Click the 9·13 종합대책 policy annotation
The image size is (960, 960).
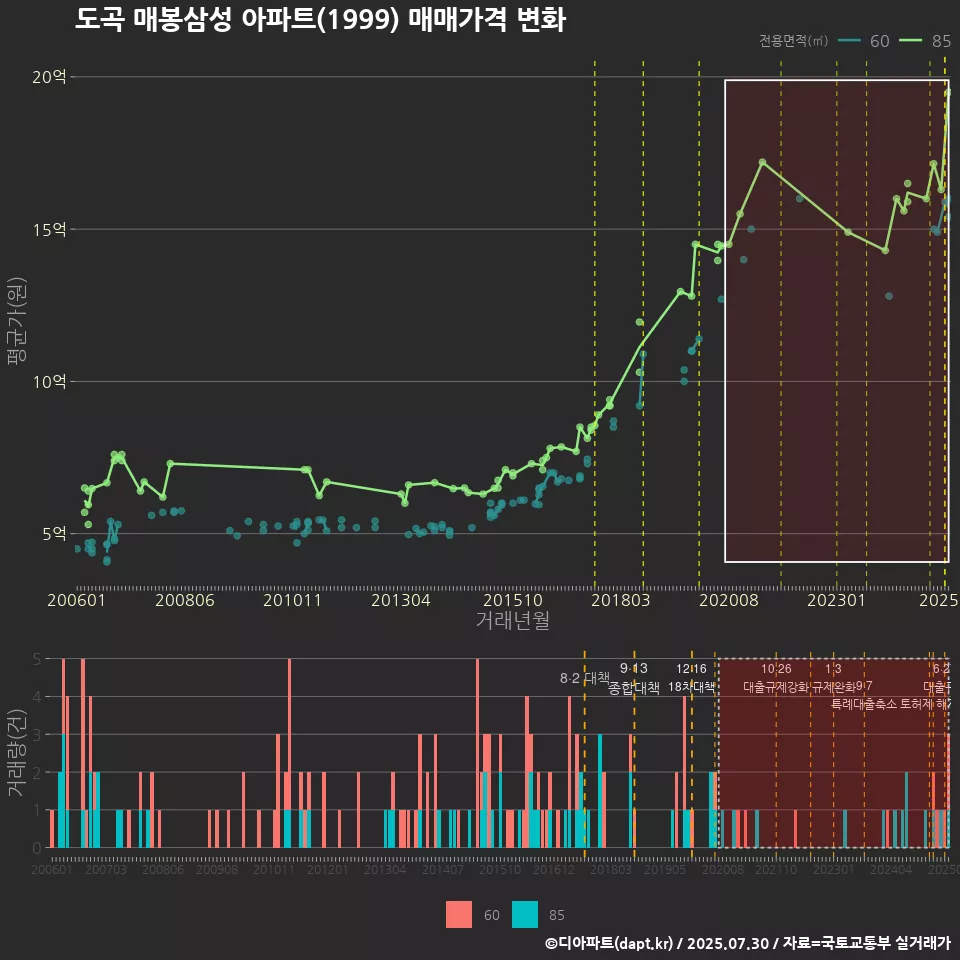pos(634,678)
